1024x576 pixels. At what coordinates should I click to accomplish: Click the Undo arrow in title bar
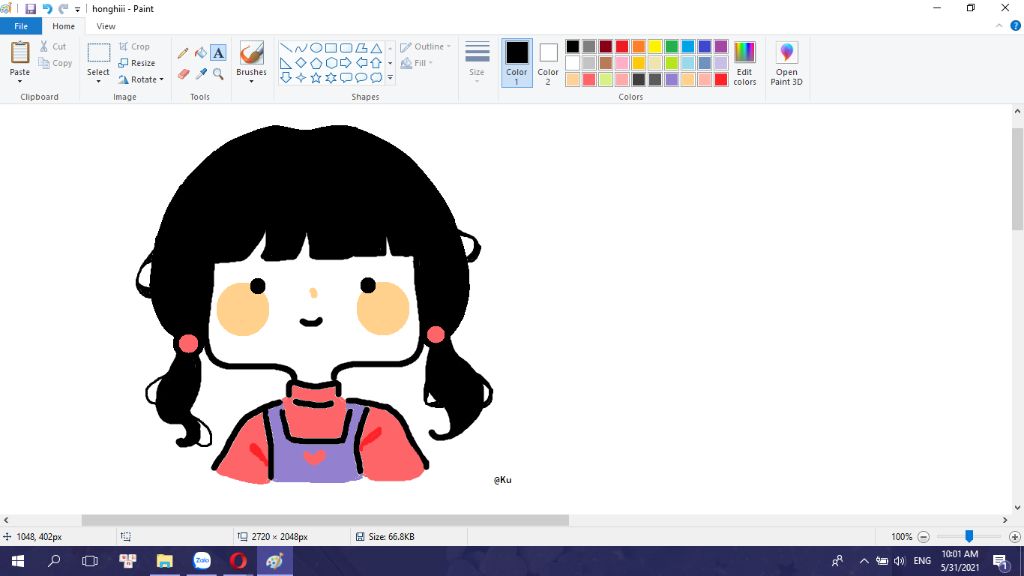47,9
